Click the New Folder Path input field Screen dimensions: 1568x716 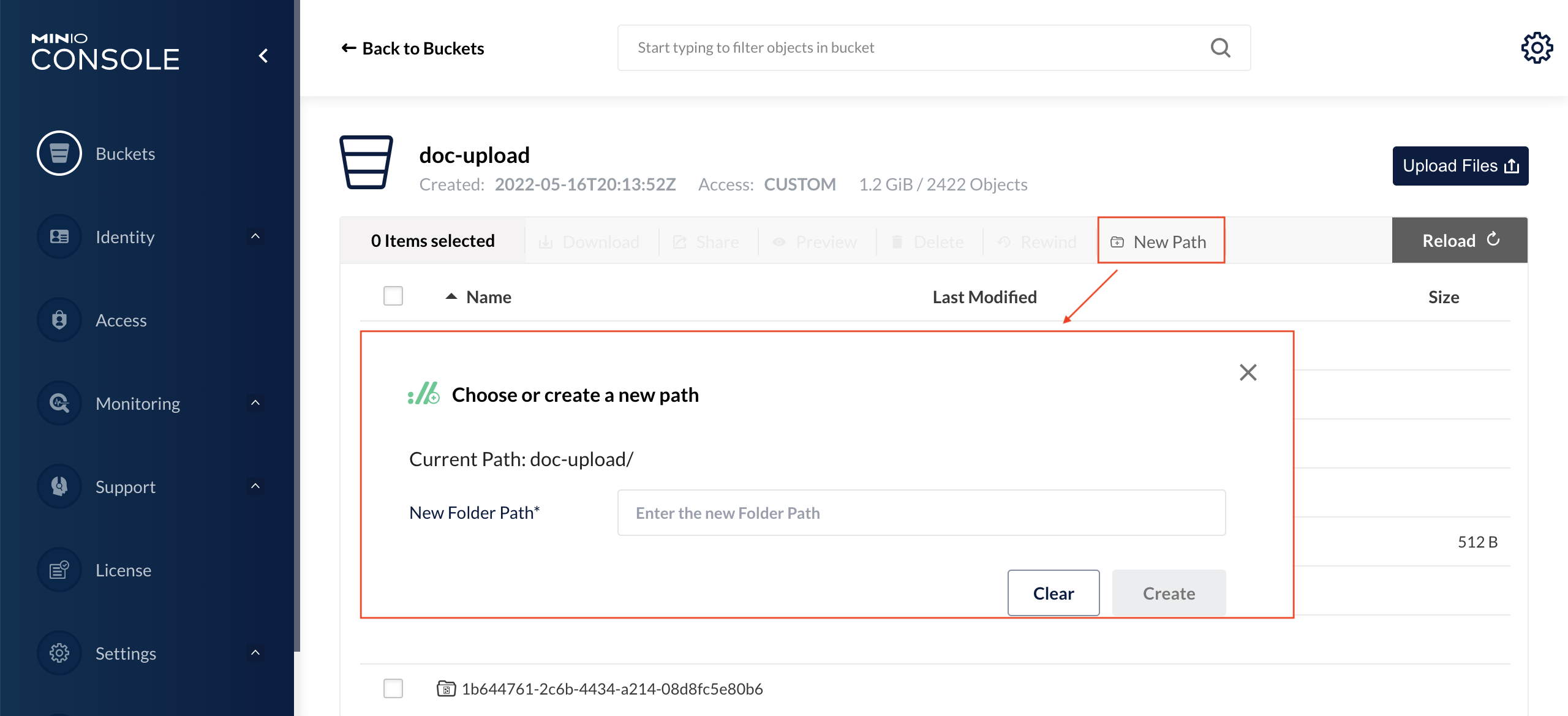(x=921, y=513)
